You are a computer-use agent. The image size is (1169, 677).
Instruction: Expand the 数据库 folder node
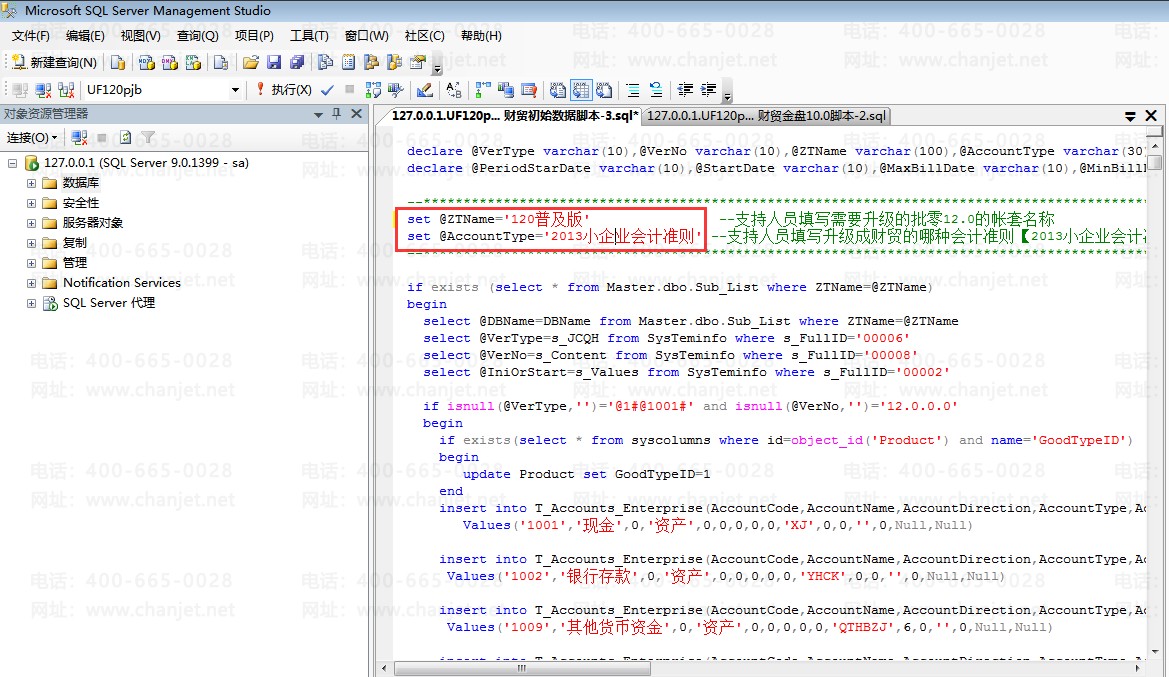31,183
